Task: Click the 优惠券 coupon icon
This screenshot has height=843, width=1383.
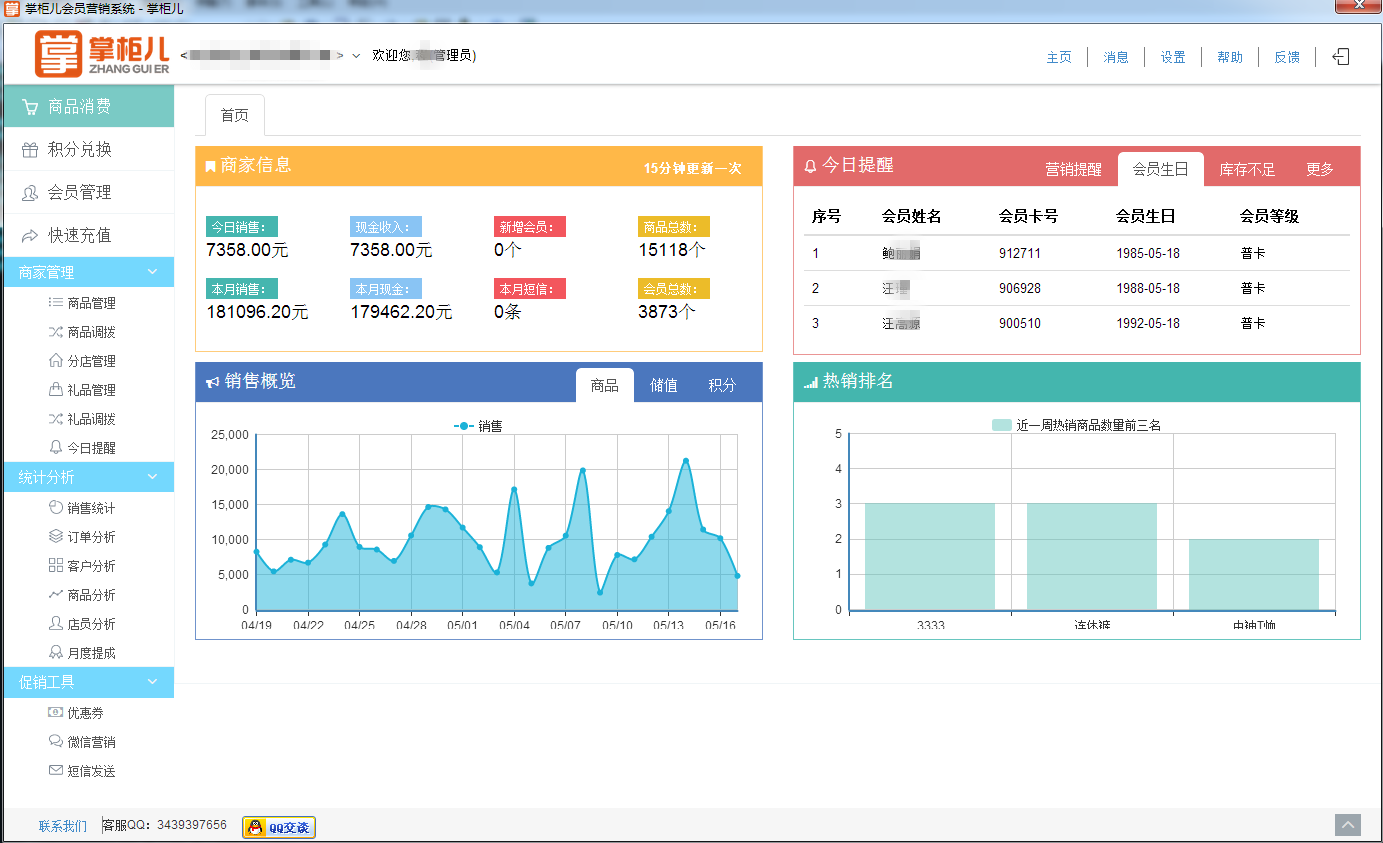Action: 55,712
